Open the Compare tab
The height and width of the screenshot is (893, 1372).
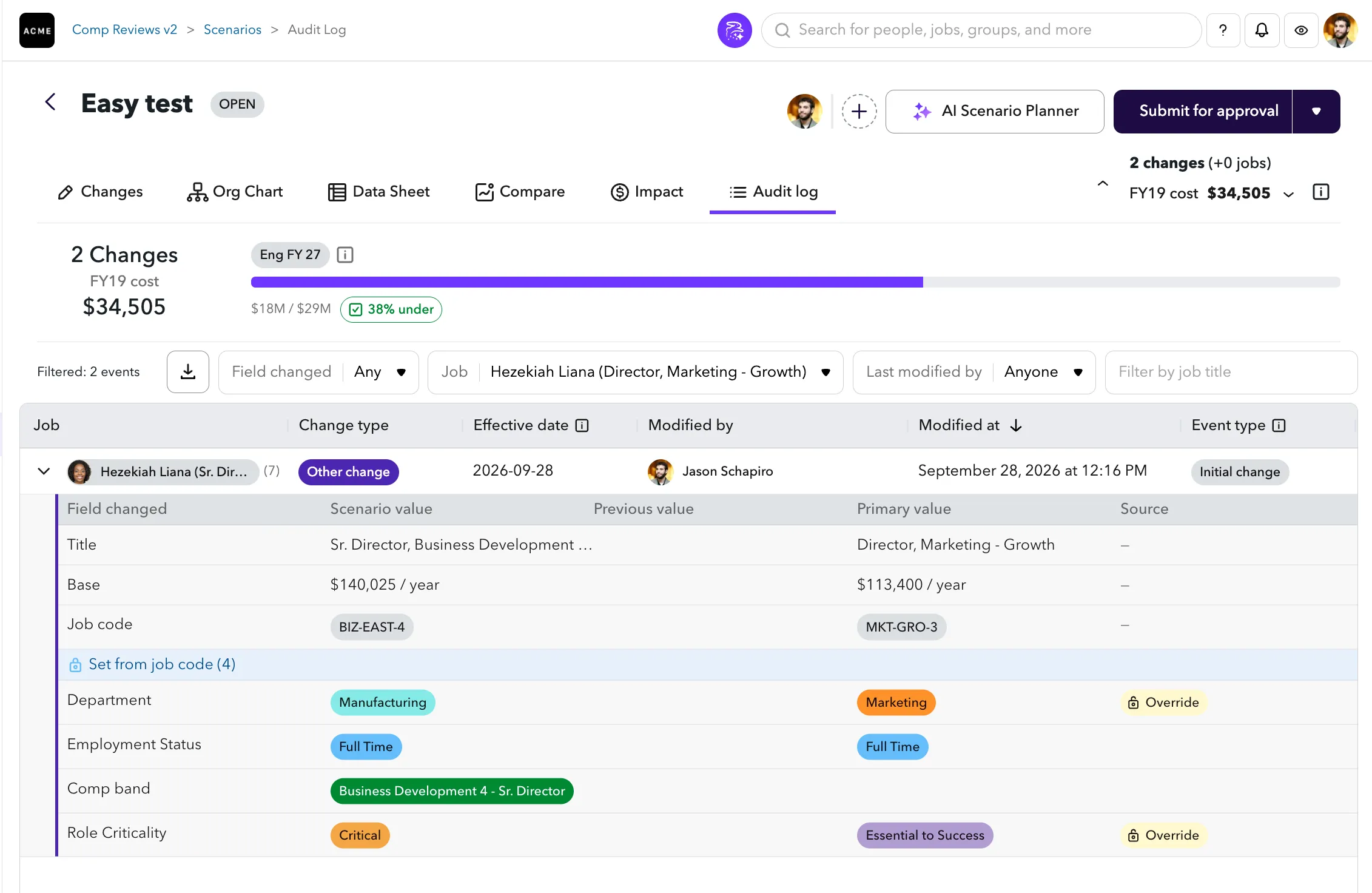(x=520, y=192)
